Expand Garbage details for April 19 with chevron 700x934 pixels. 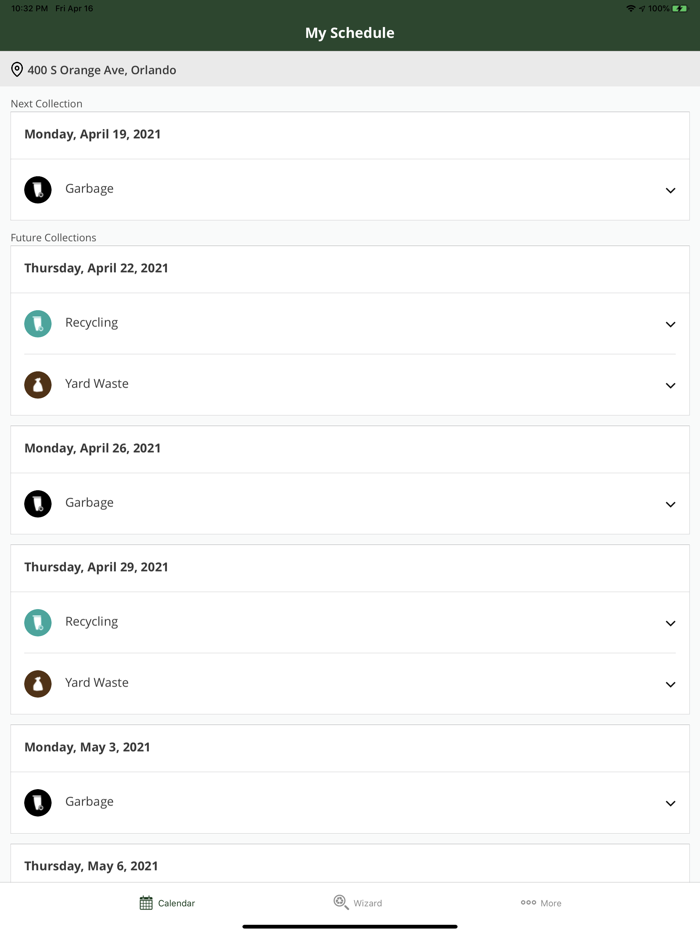click(670, 190)
